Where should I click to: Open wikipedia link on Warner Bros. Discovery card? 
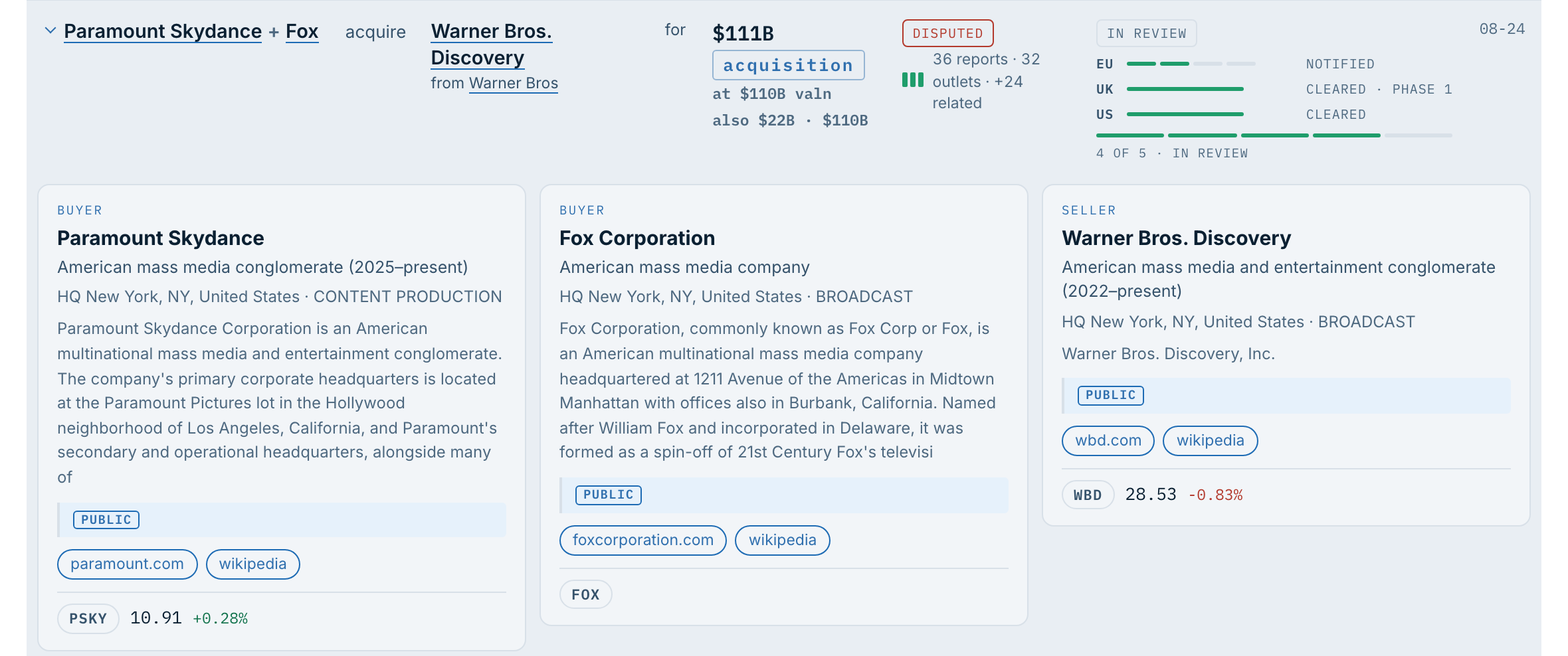click(x=1210, y=441)
